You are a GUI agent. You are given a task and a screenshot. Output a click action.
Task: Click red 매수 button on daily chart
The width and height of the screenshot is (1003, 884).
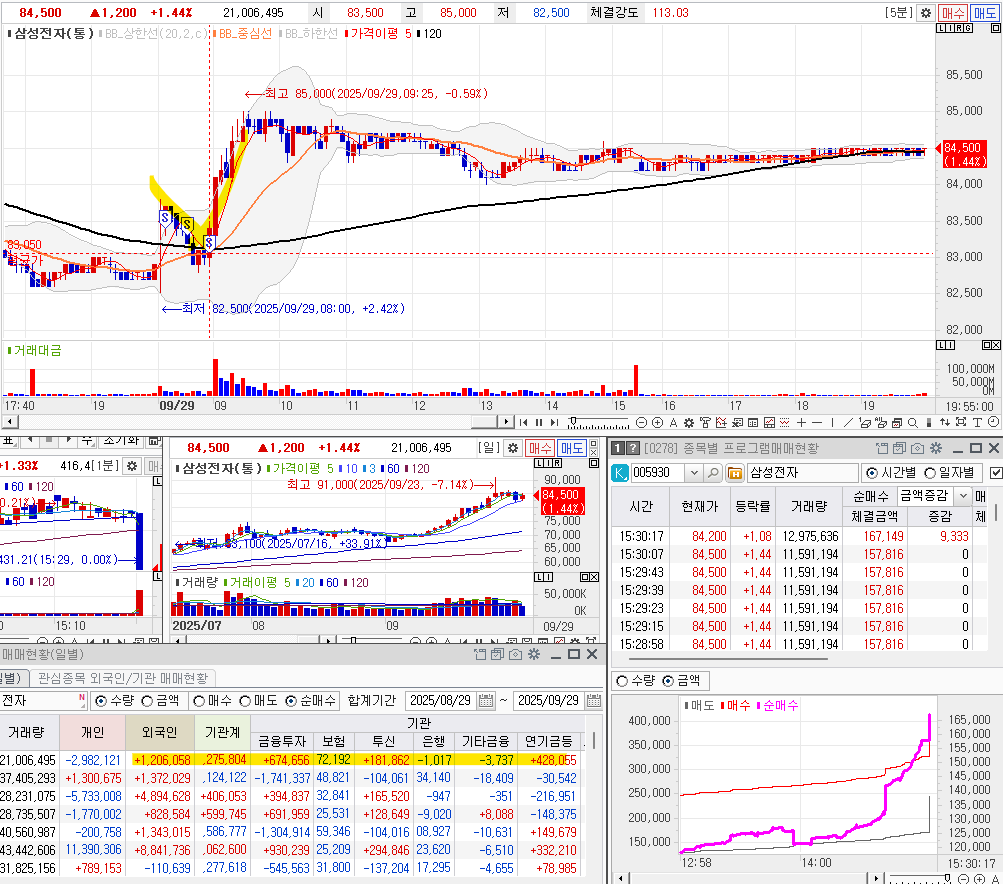[539, 448]
